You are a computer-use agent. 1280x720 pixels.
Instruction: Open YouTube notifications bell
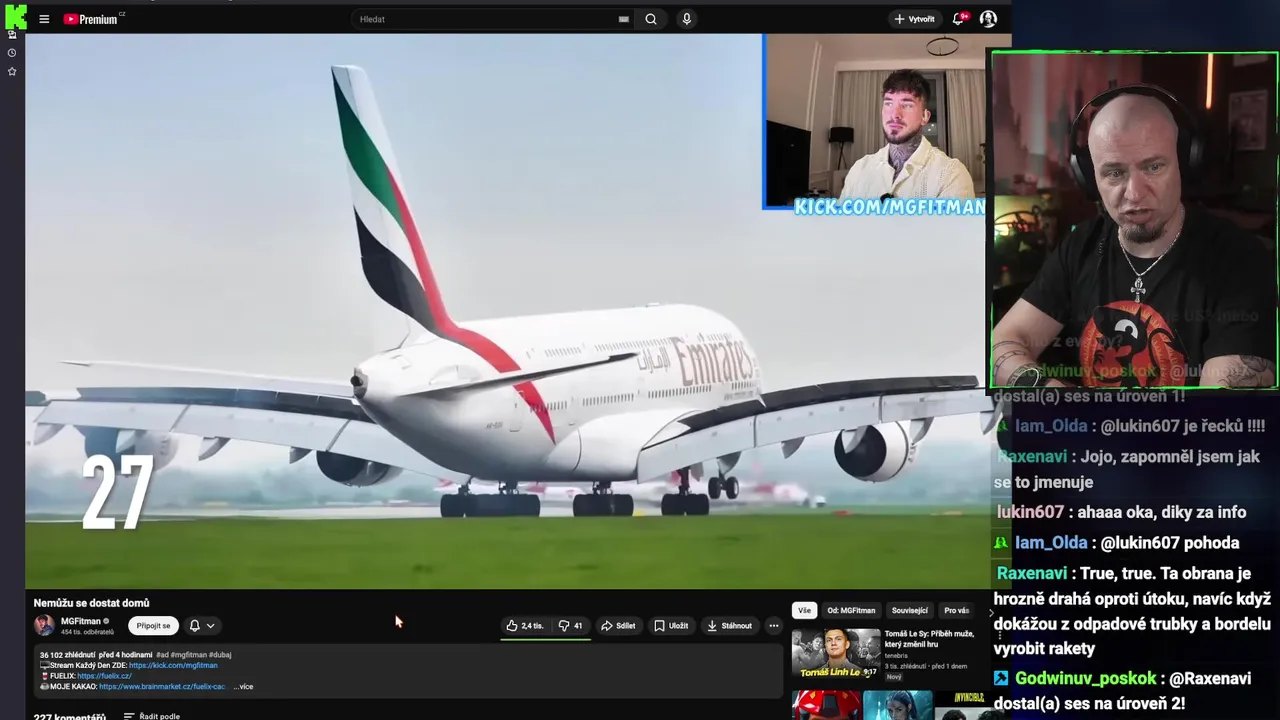point(959,18)
